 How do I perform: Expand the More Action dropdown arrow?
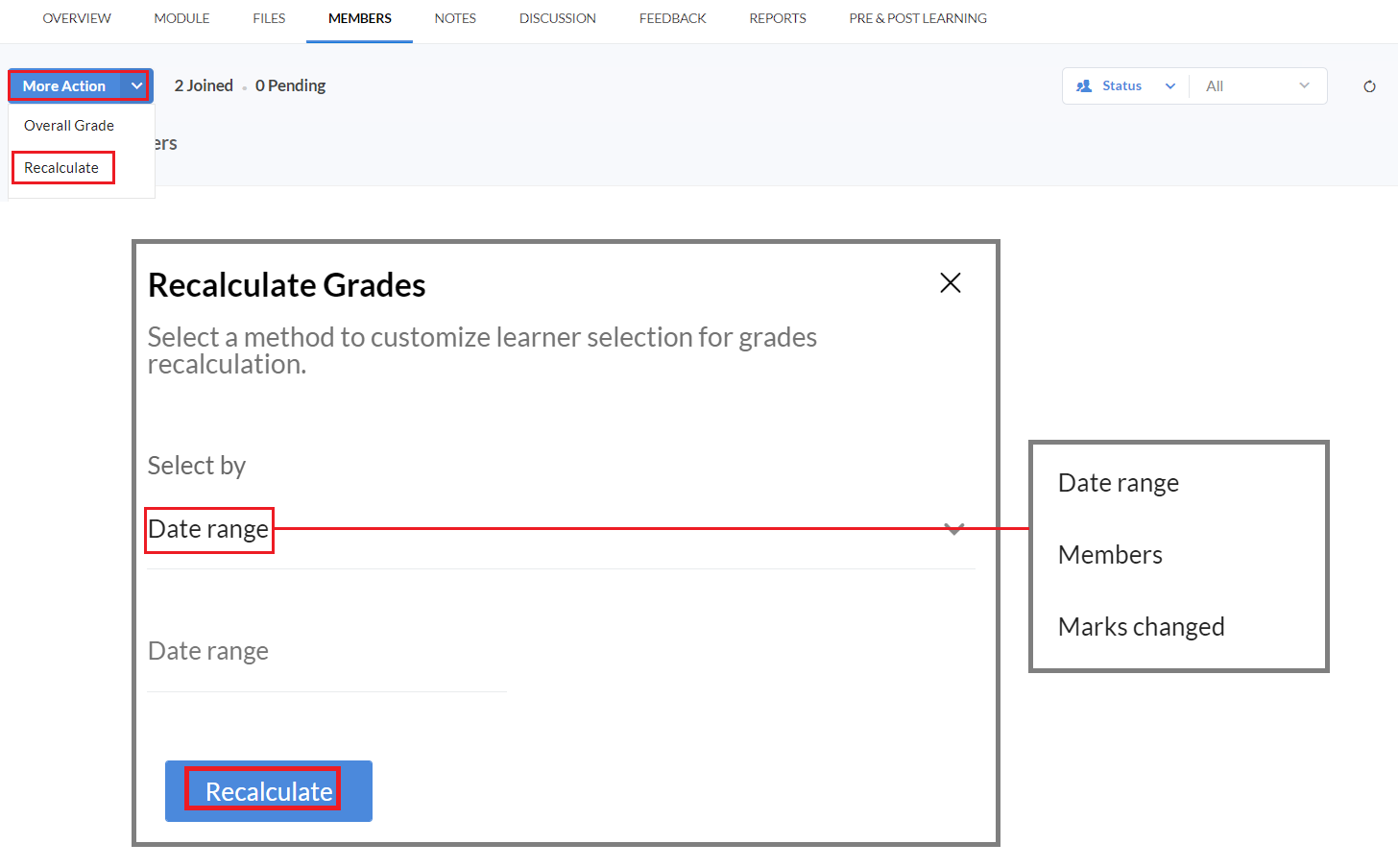(x=136, y=86)
